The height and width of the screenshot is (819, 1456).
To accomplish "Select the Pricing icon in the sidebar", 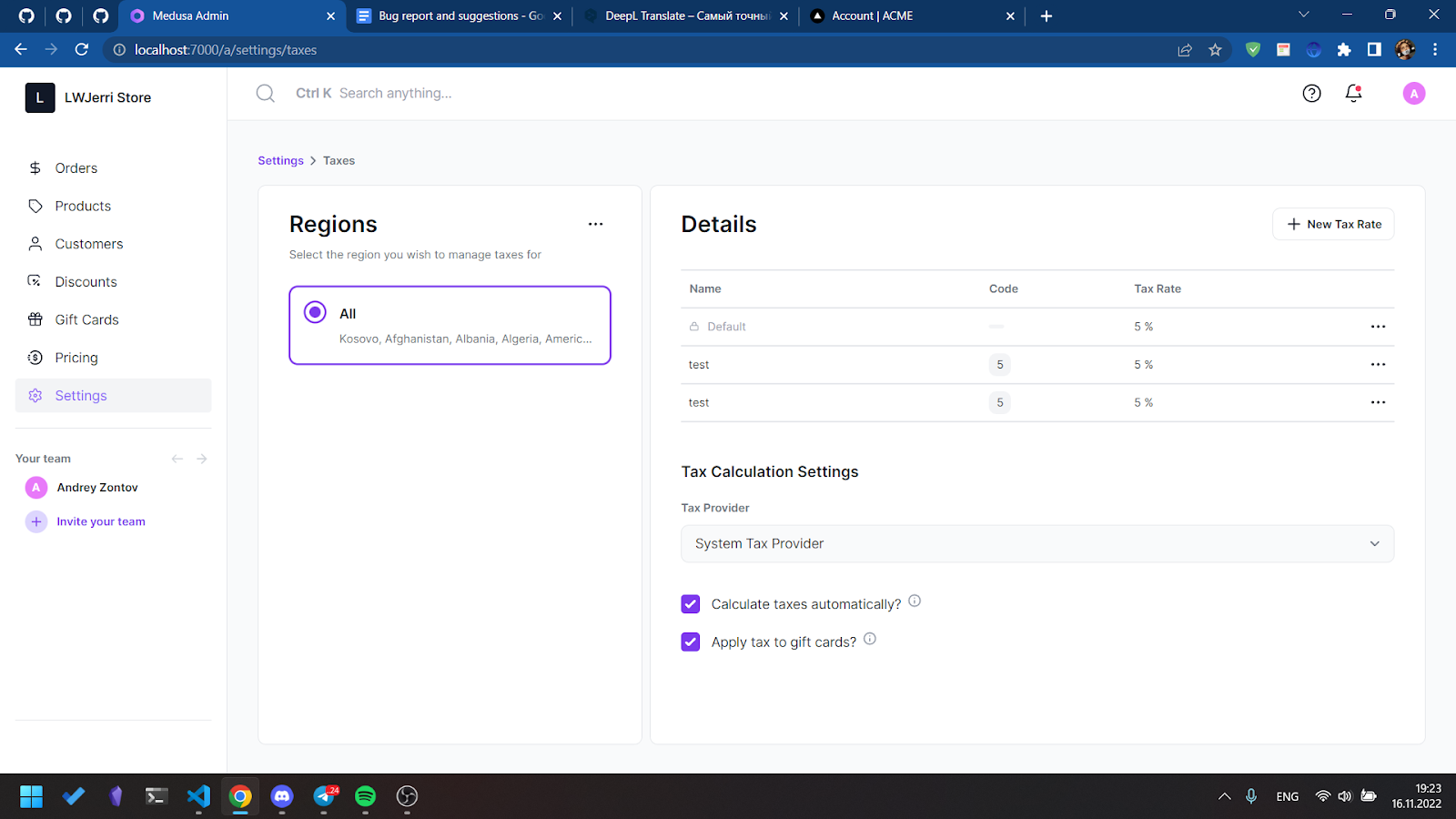I will [x=35, y=358].
